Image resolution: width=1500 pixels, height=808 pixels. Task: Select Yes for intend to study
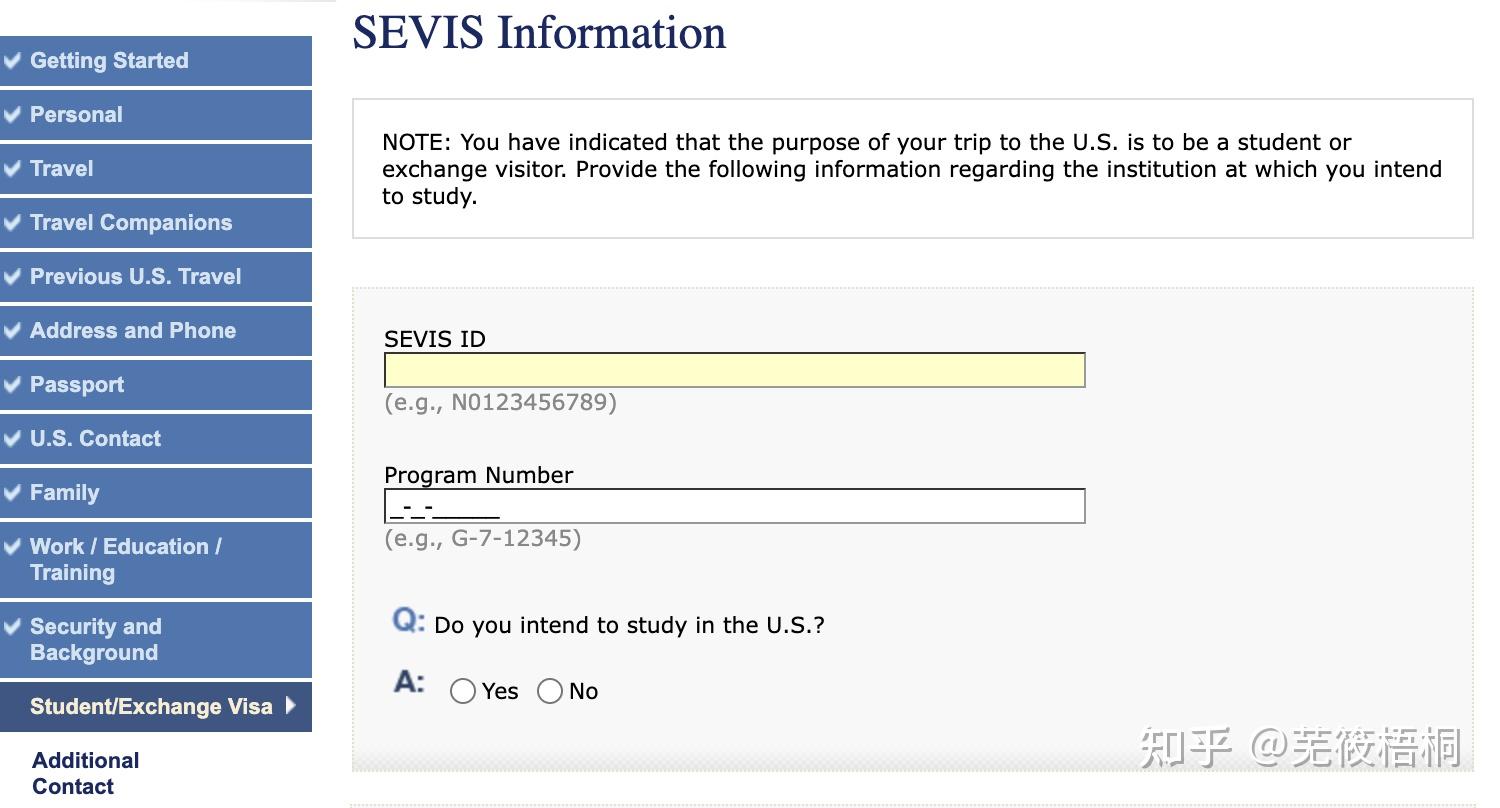(x=462, y=691)
